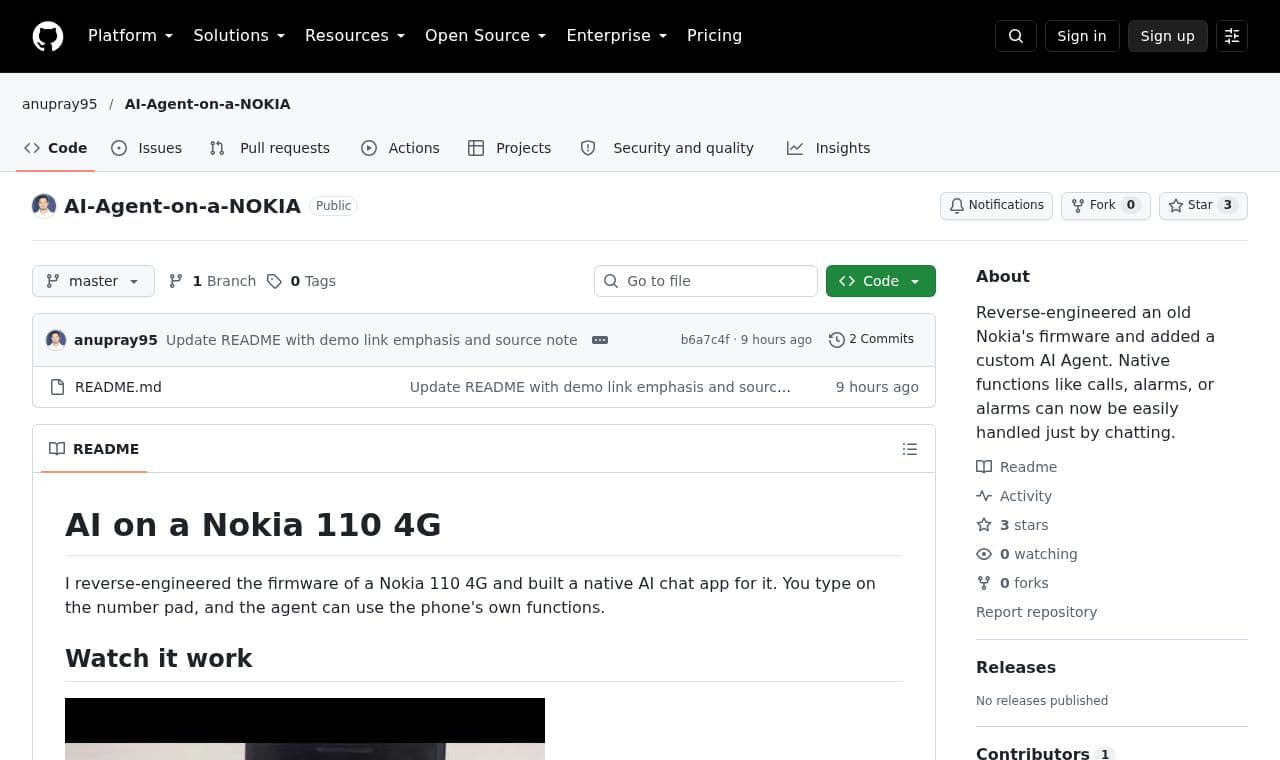Select the Code tab
The image size is (1280, 760).
56,148
